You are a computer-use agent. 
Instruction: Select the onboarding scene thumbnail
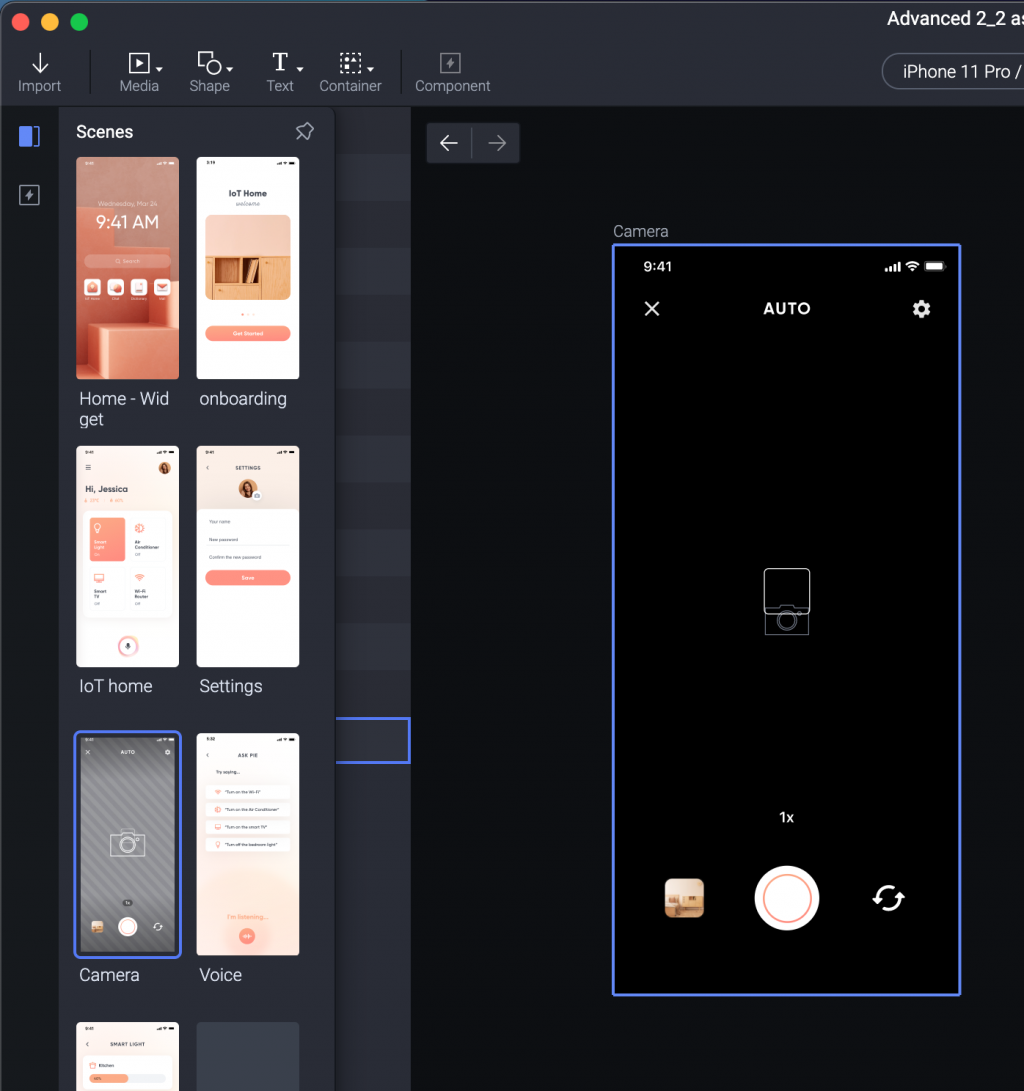pos(248,268)
